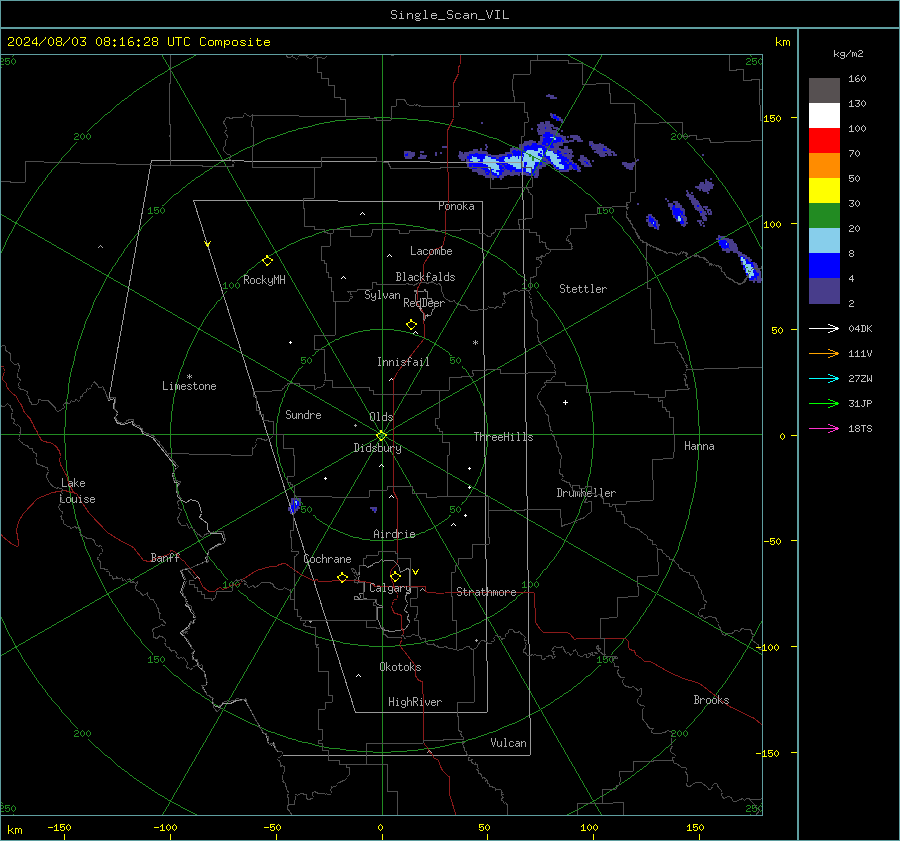Image resolution: width=900 pixels, height=841 pixels.
Task: Click the Sundre town label
Action: (303, 414)
